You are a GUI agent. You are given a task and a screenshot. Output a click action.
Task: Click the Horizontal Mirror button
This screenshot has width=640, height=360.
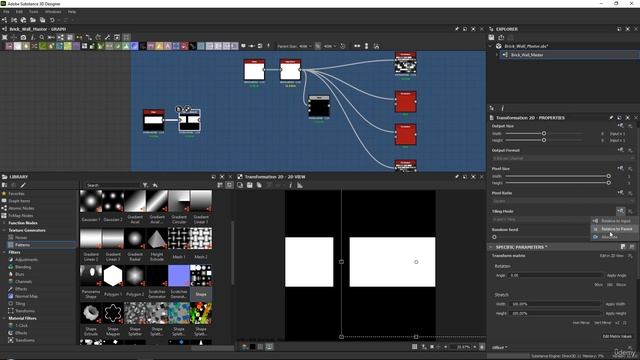click(581, 323)
